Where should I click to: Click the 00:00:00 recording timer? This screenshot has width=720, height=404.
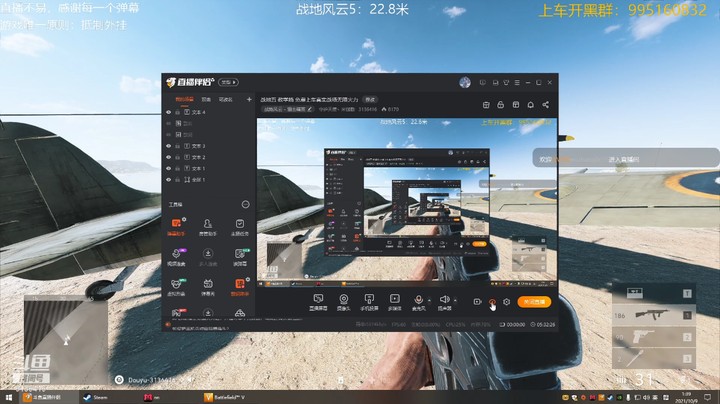[x=512, y=325]
